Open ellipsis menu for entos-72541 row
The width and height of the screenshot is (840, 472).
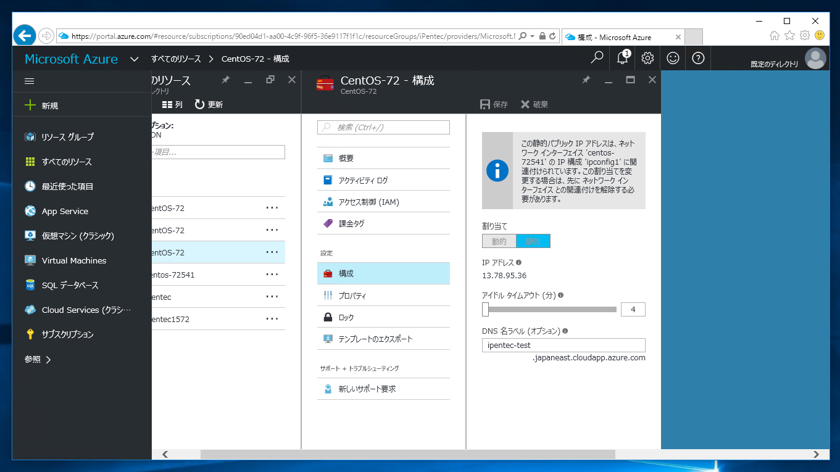(x=272, y=274)
